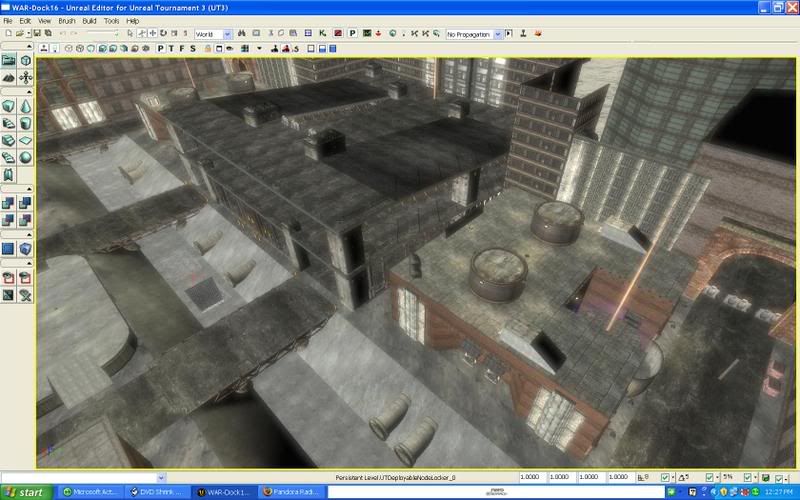Open the scale snap percentage dropdown arrow
This screenshot has width=800, height=500.
tap(756, 478)
